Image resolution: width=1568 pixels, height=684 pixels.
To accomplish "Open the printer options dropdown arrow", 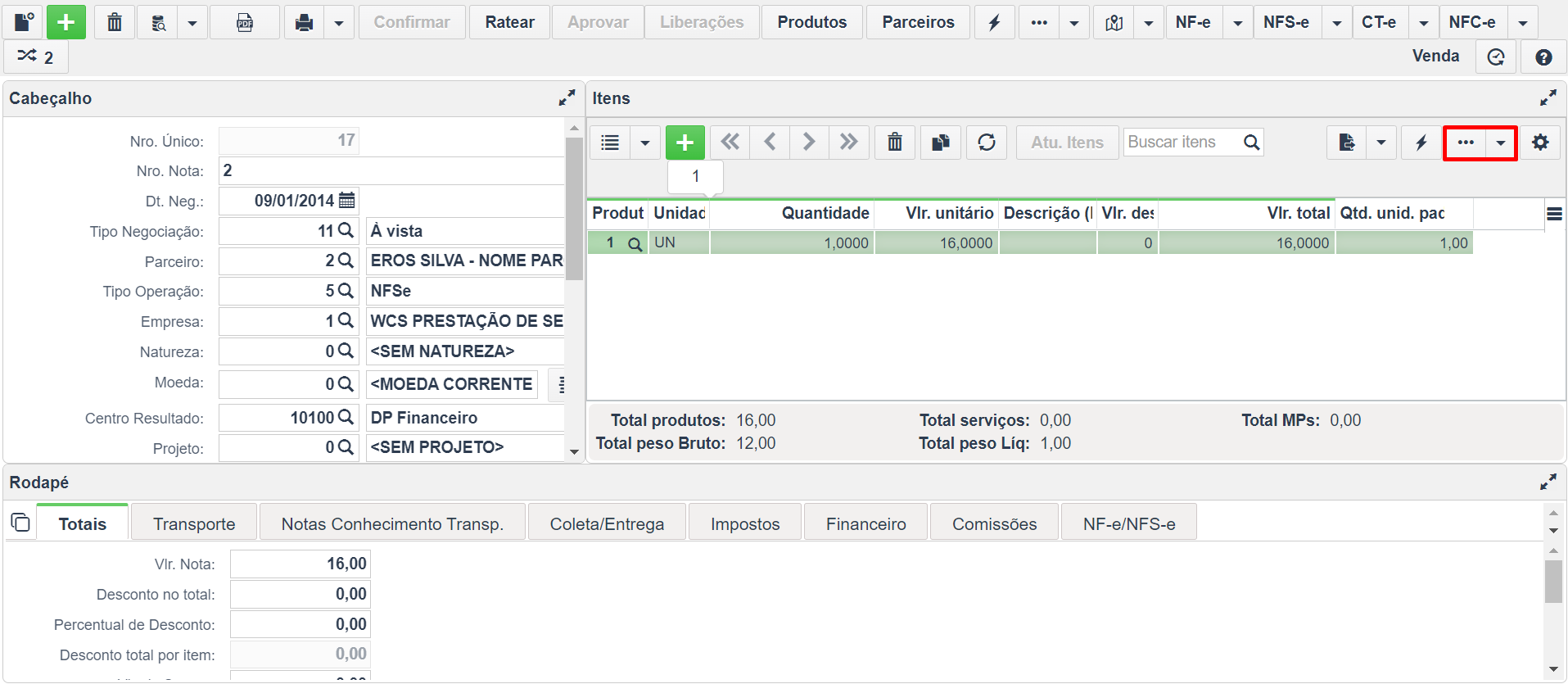I will (x=339, y=22).
